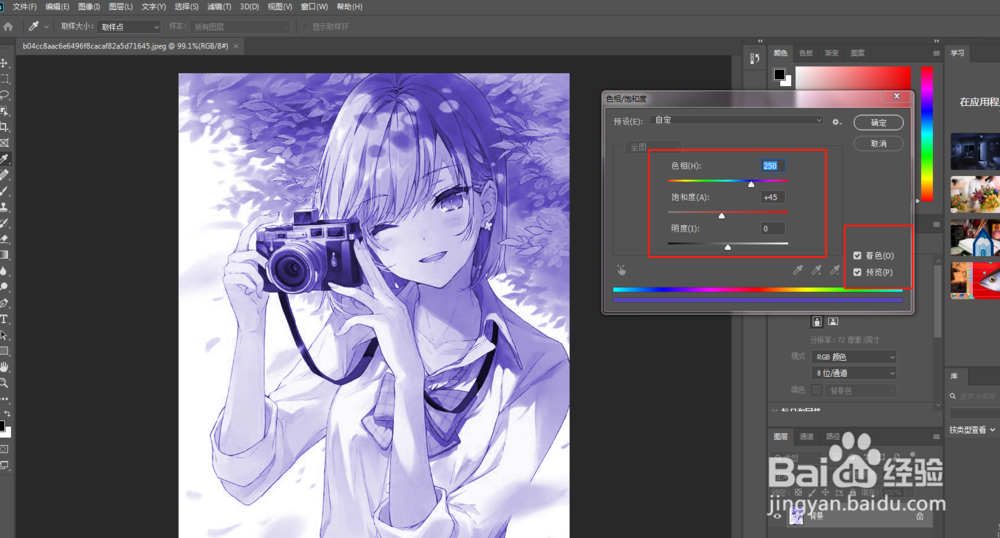Open the 文件(F) menu
Viewport: 1000px width, 538px height.
click(x=24, y=6)
